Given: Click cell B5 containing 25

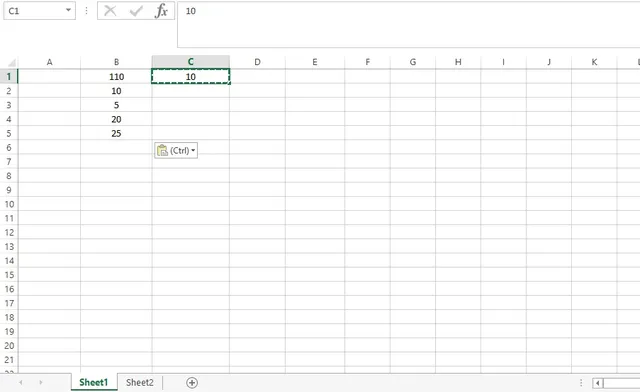Looking at the screenshot, I should coord(116,133).
